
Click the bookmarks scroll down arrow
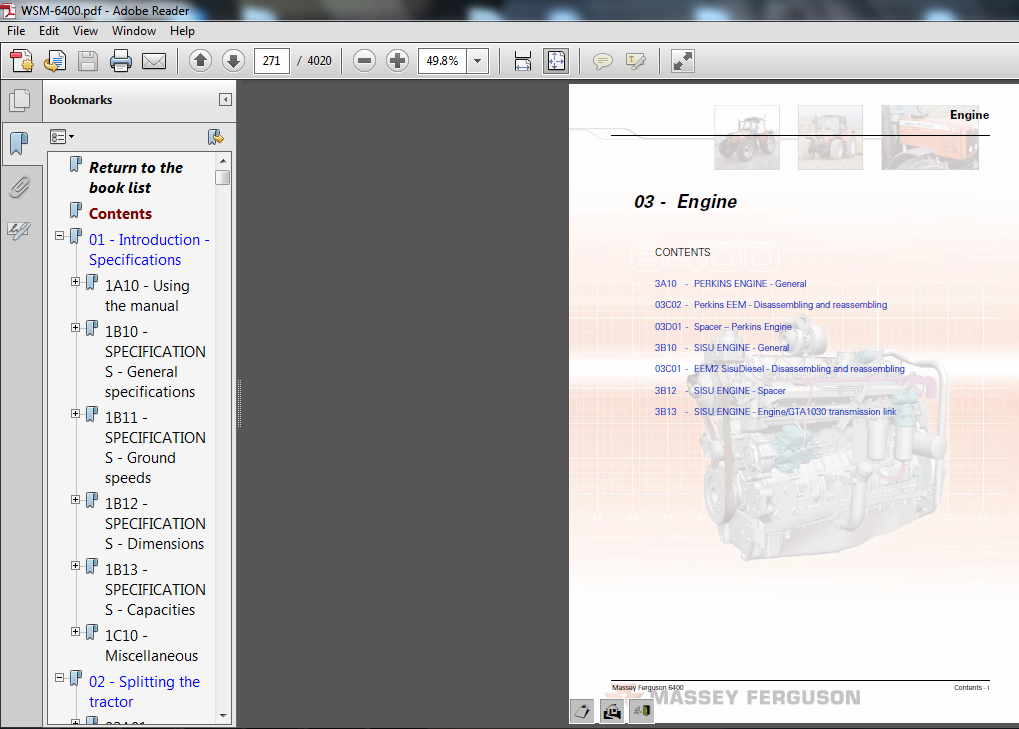click(x=223, y=716)
